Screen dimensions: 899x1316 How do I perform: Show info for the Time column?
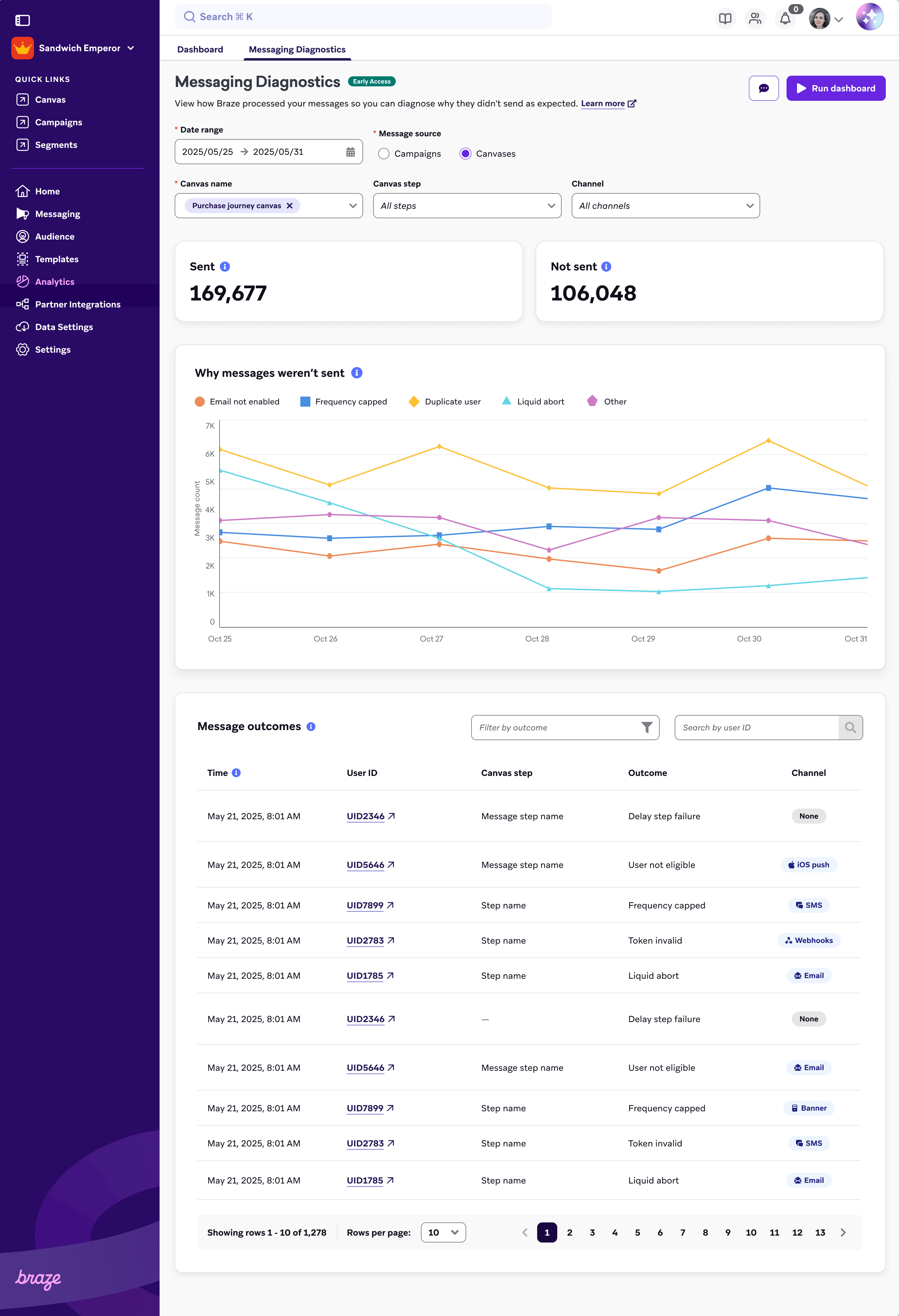[x=236, y=773]
